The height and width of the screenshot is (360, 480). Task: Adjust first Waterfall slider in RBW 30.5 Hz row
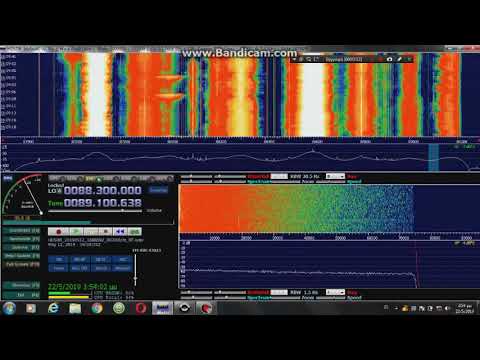pos(196,176)
